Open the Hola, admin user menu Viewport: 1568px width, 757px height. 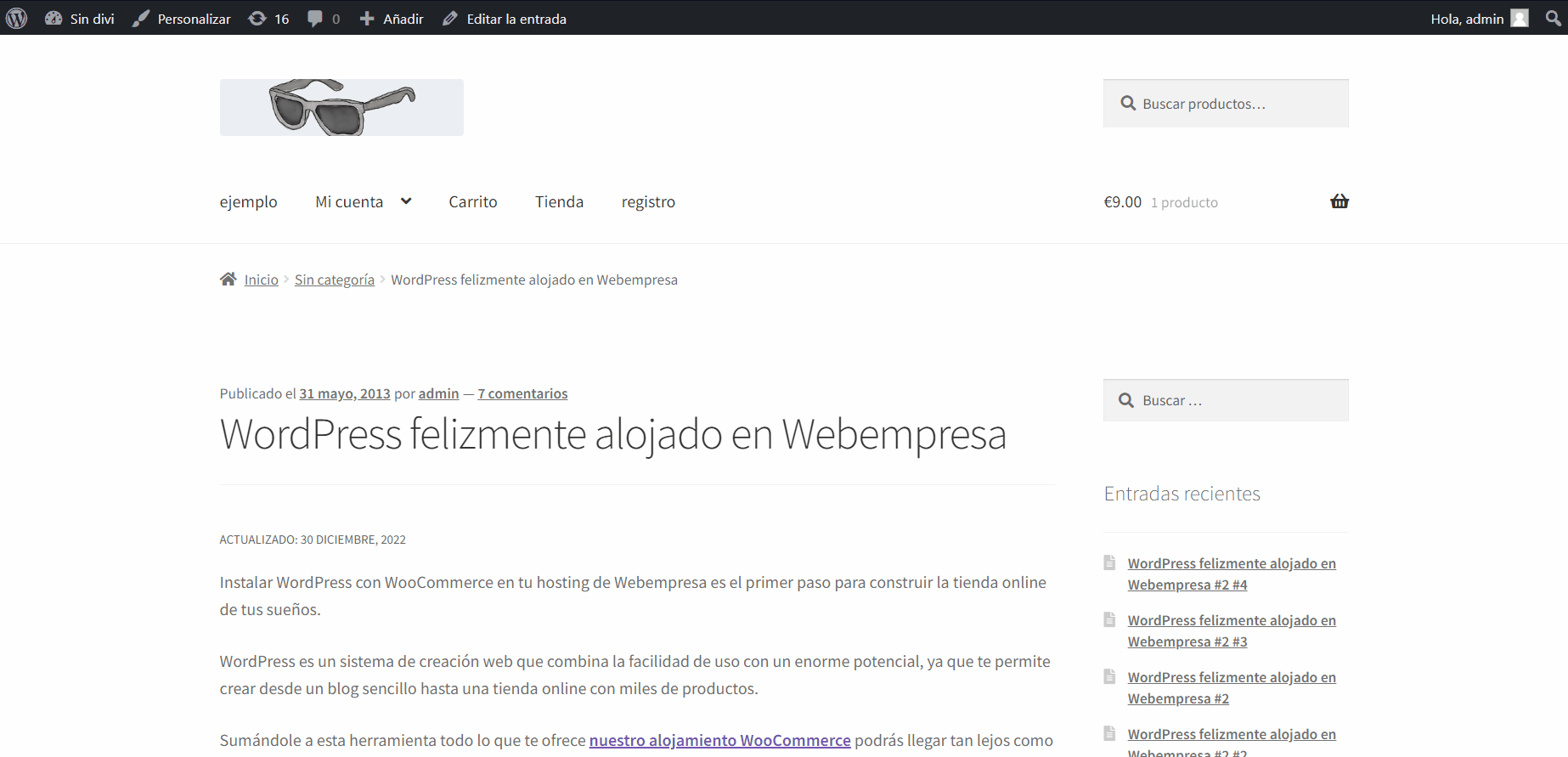(x=1478, y=19)
